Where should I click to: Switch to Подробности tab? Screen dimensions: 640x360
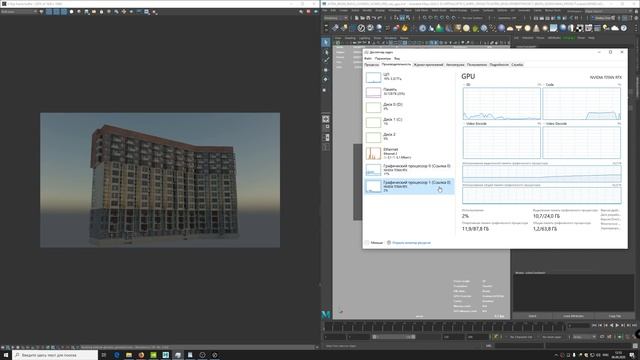click(x=499, y=64)
